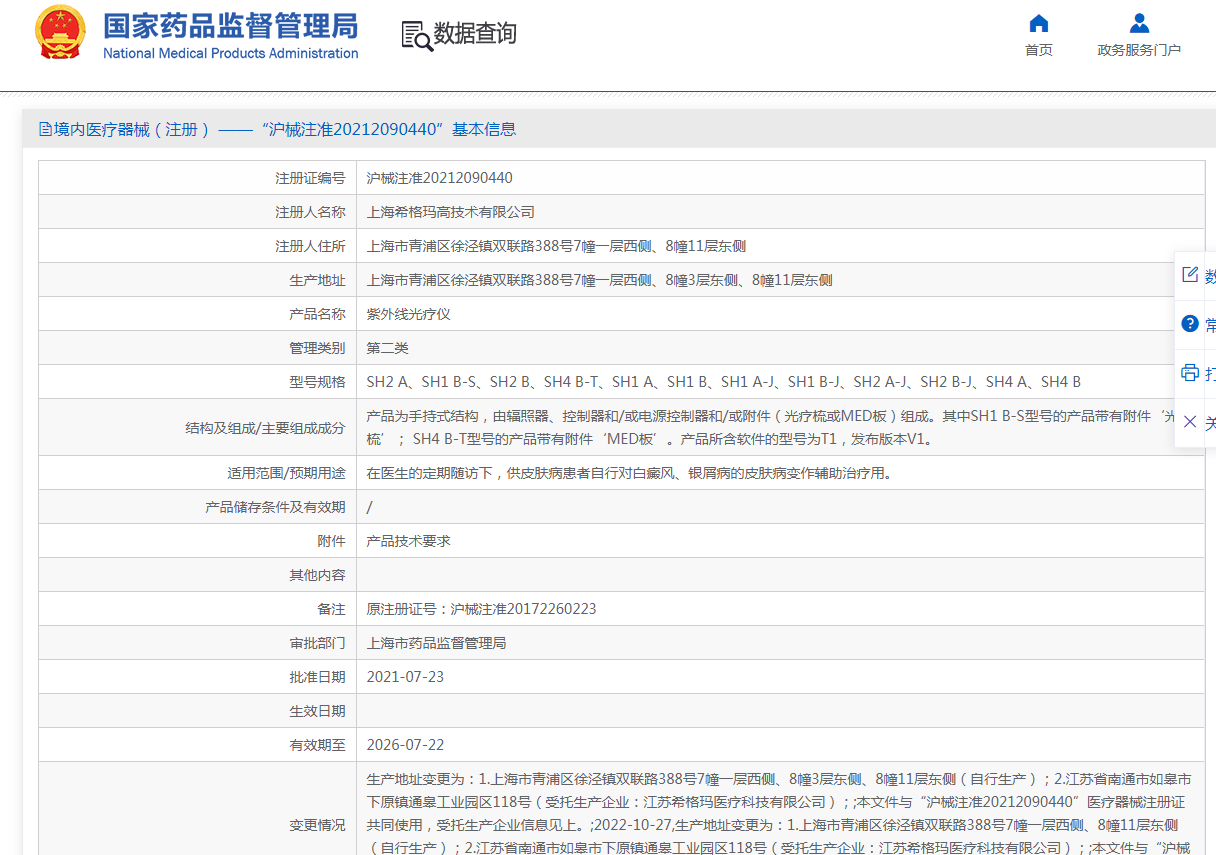Click the edit pencil icon in side panel
This screenshot has width=1216, height=855.
[x=1190, y=275]
